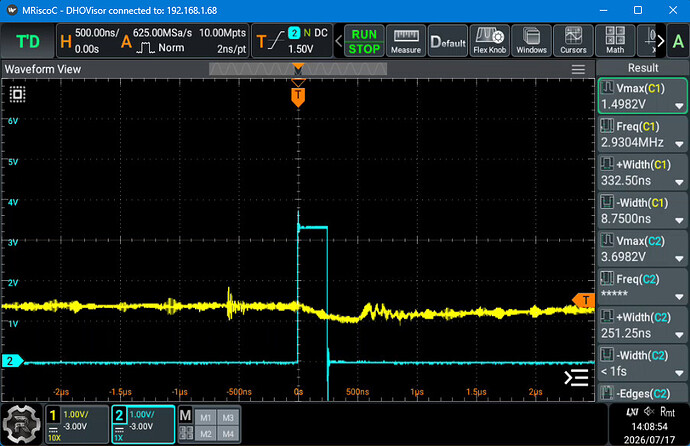Click the 2.9304MHz frequency value
Image resolution: width=690 pixels, height=446 pixels.
tap(632, 143)
